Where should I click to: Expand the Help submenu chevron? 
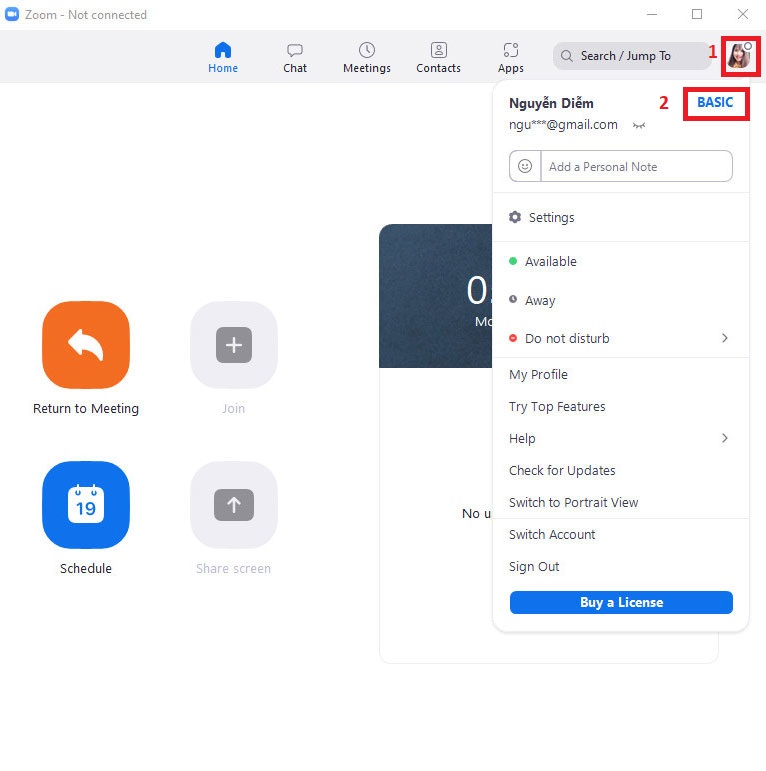click(725, 438)
